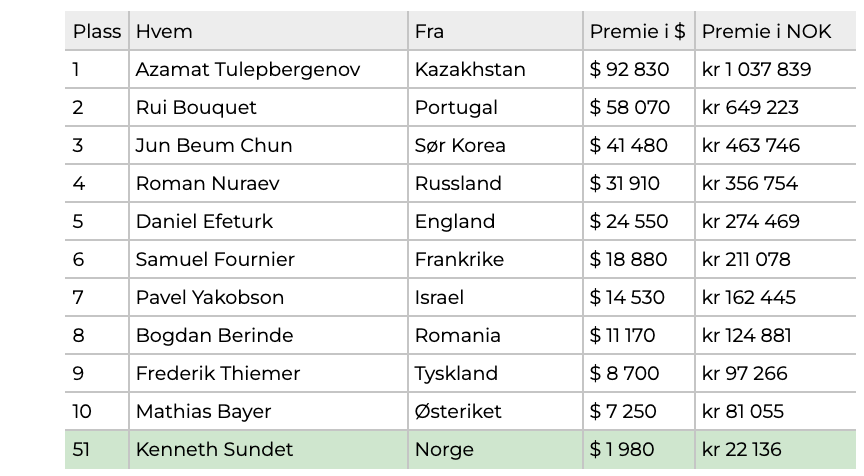Click the Fra column header
Viewport: 864px width, 476px height.
click(x=429, y=31)
